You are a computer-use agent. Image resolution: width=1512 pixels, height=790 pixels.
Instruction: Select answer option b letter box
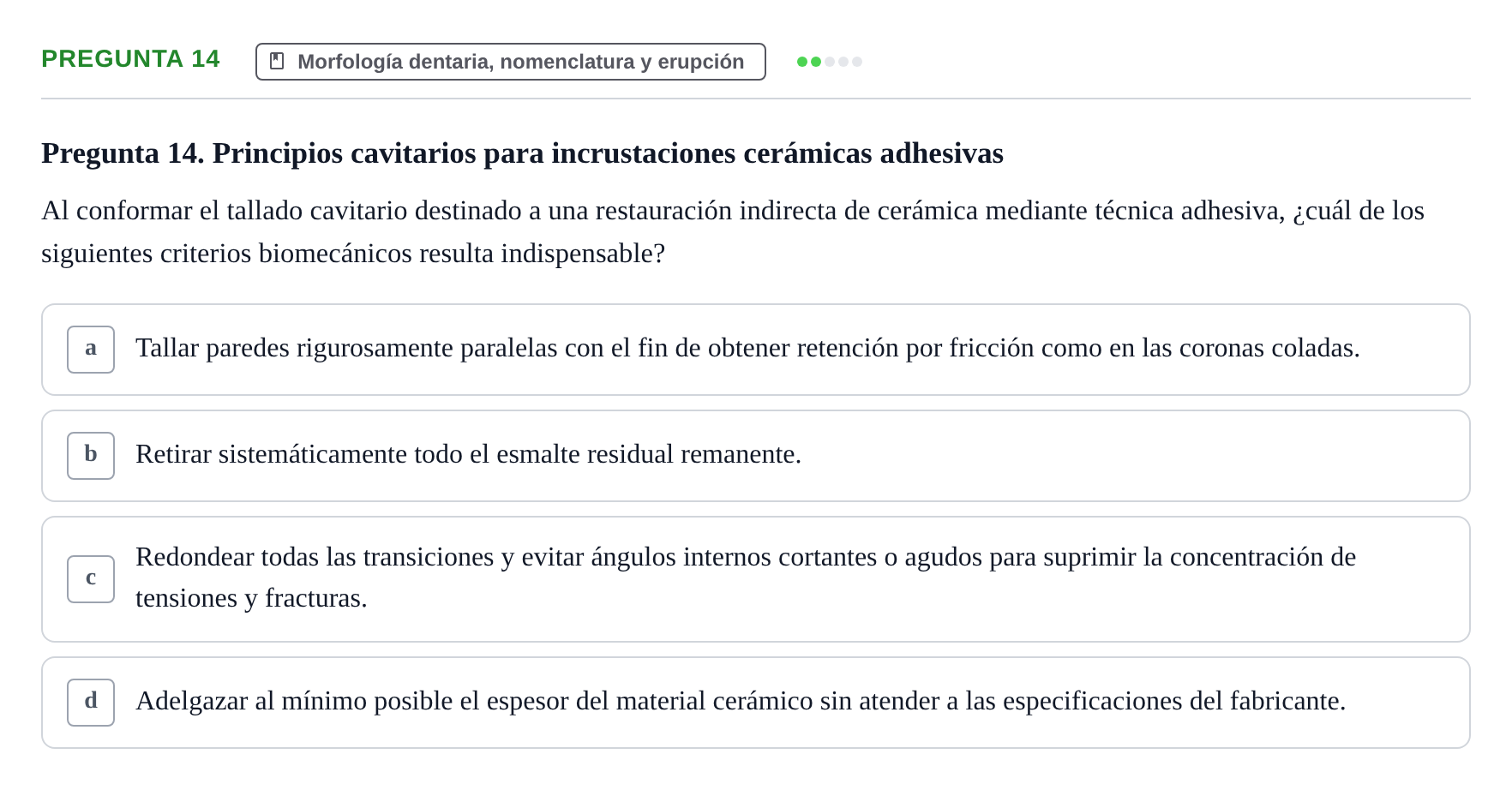coord(91,456)
